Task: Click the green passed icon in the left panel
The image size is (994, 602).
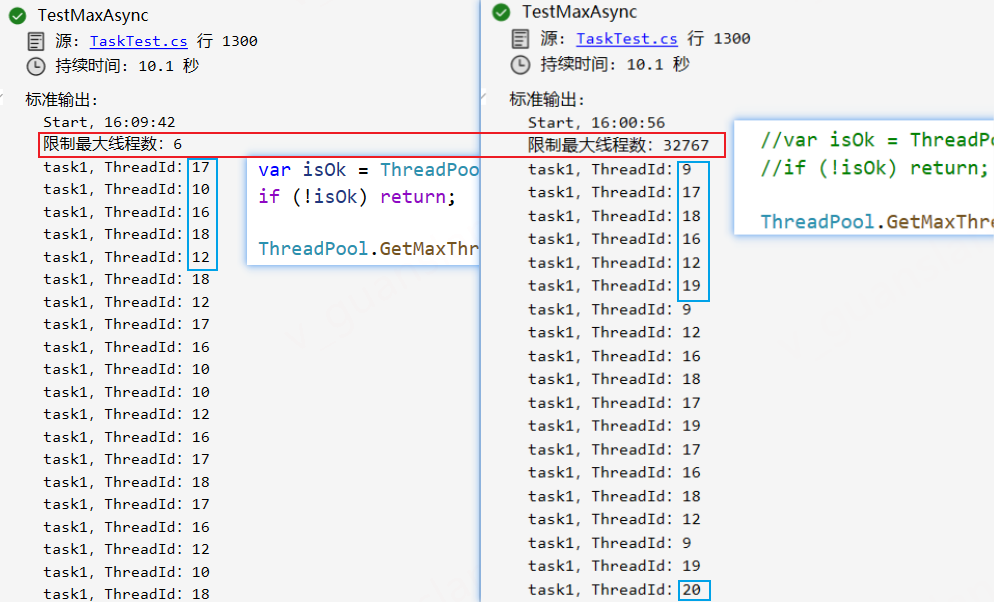Action: click(x=17, y=15)
